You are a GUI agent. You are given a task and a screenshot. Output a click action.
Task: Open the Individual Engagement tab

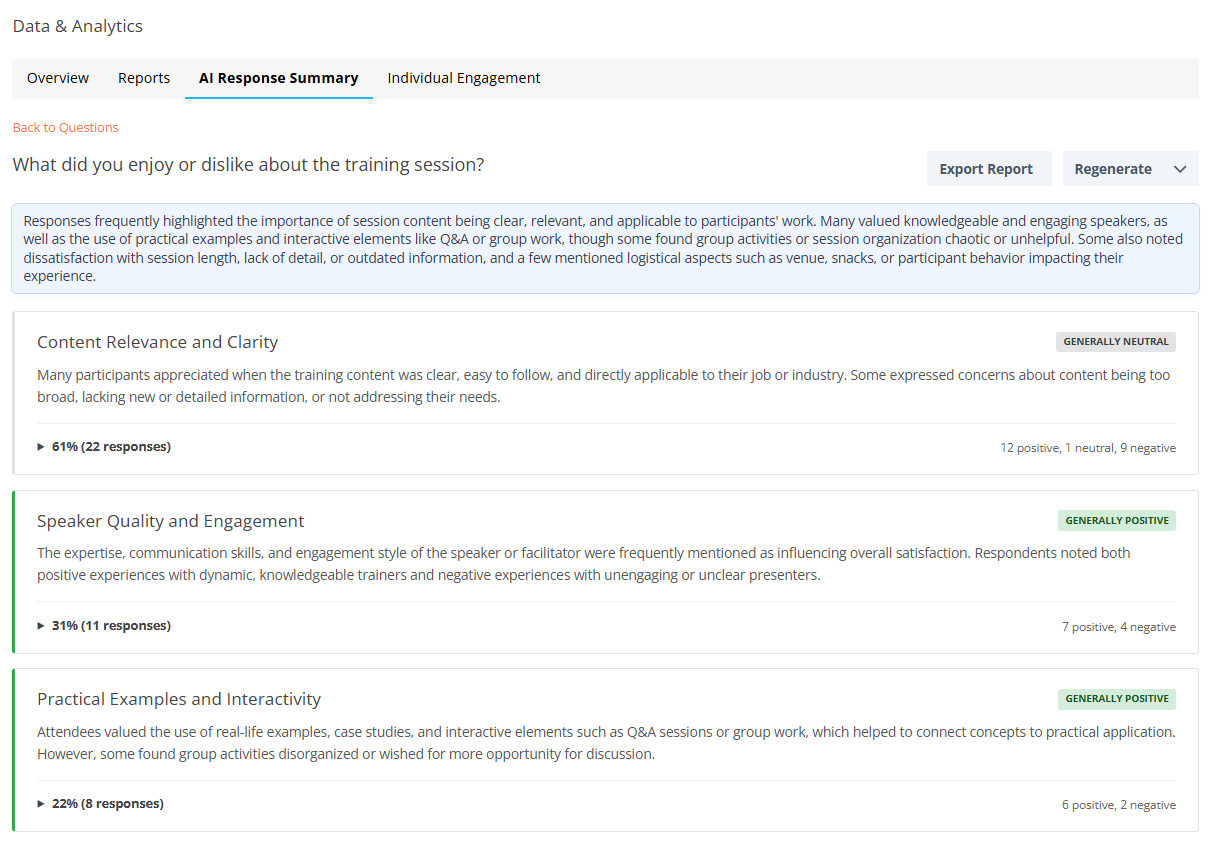(x=464, y=78)
